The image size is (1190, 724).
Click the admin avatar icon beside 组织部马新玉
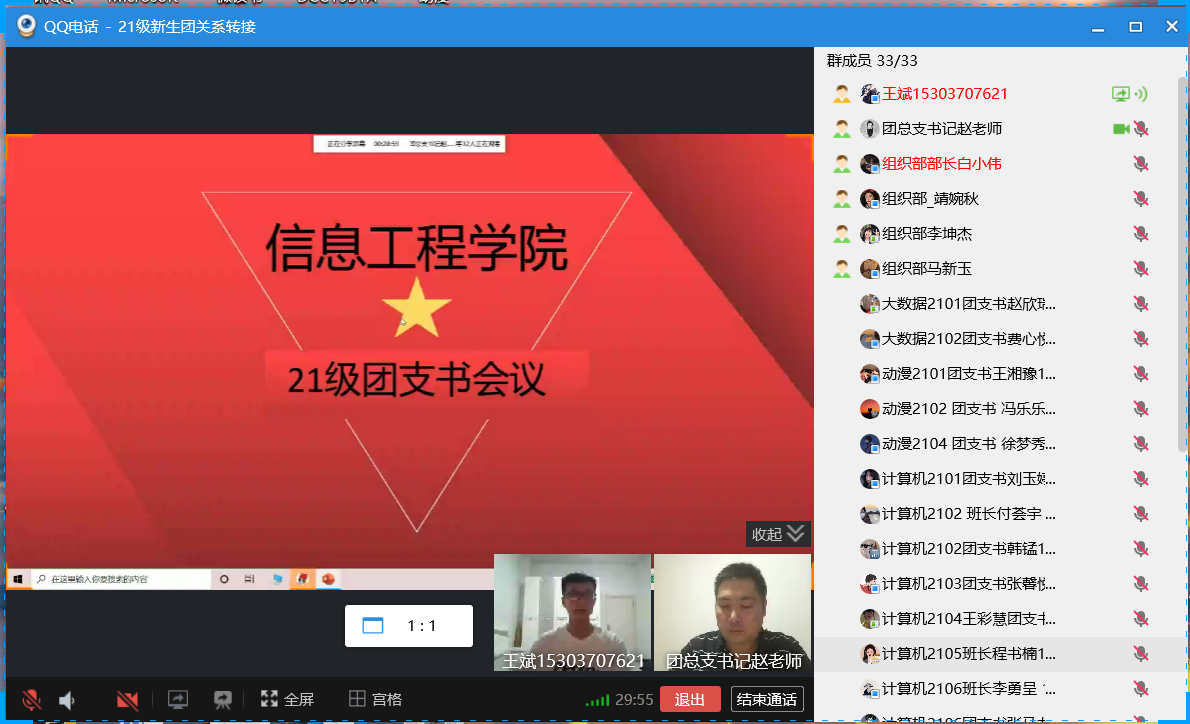point(842,269)
